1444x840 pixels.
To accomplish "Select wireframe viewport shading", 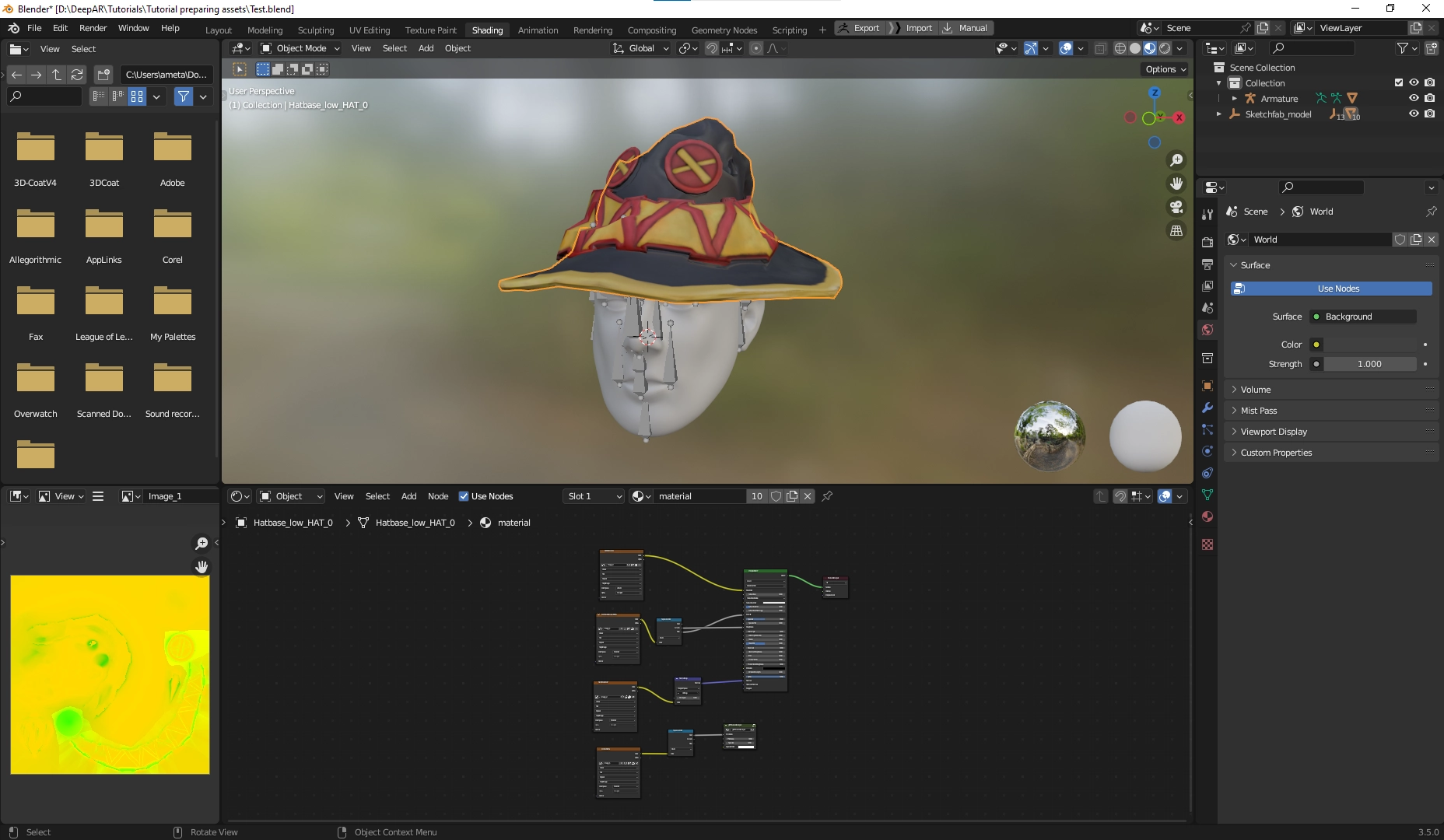I will 1120,48.
